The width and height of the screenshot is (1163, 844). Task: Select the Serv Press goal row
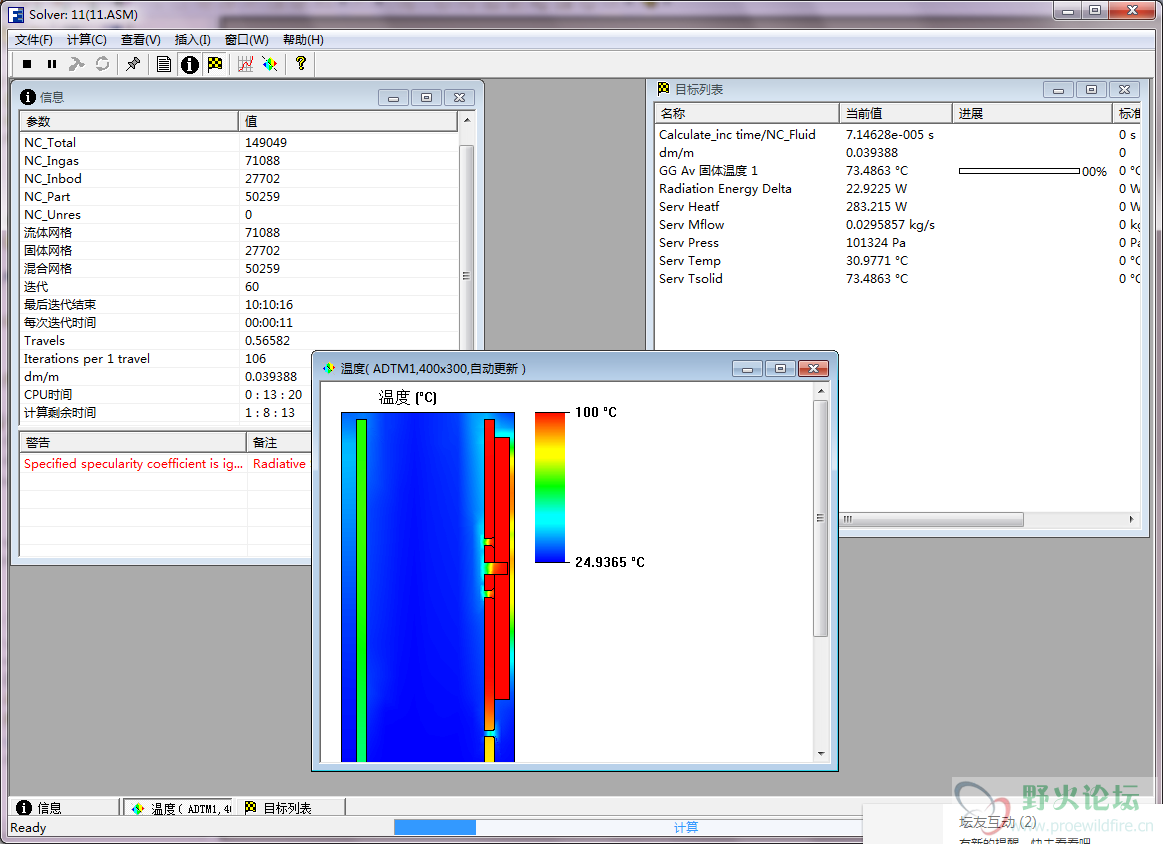coord(897,243)
